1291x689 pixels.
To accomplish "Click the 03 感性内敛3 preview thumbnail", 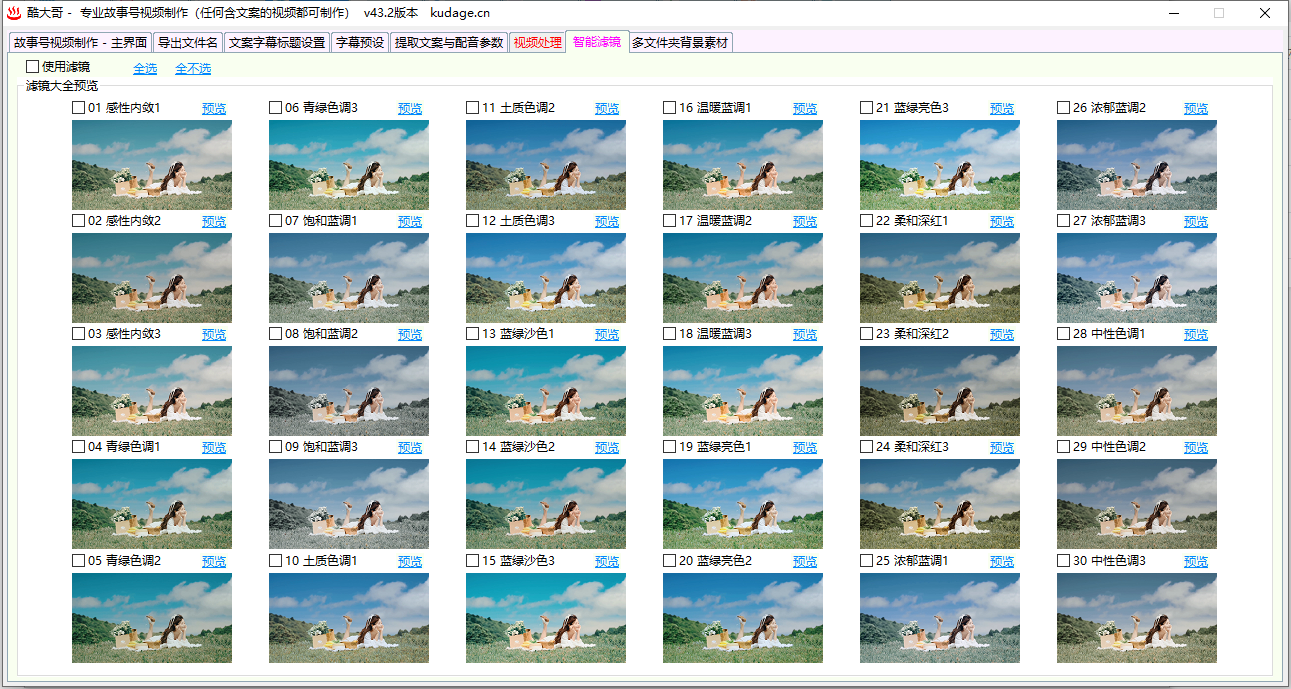I will tap(152, 391).
